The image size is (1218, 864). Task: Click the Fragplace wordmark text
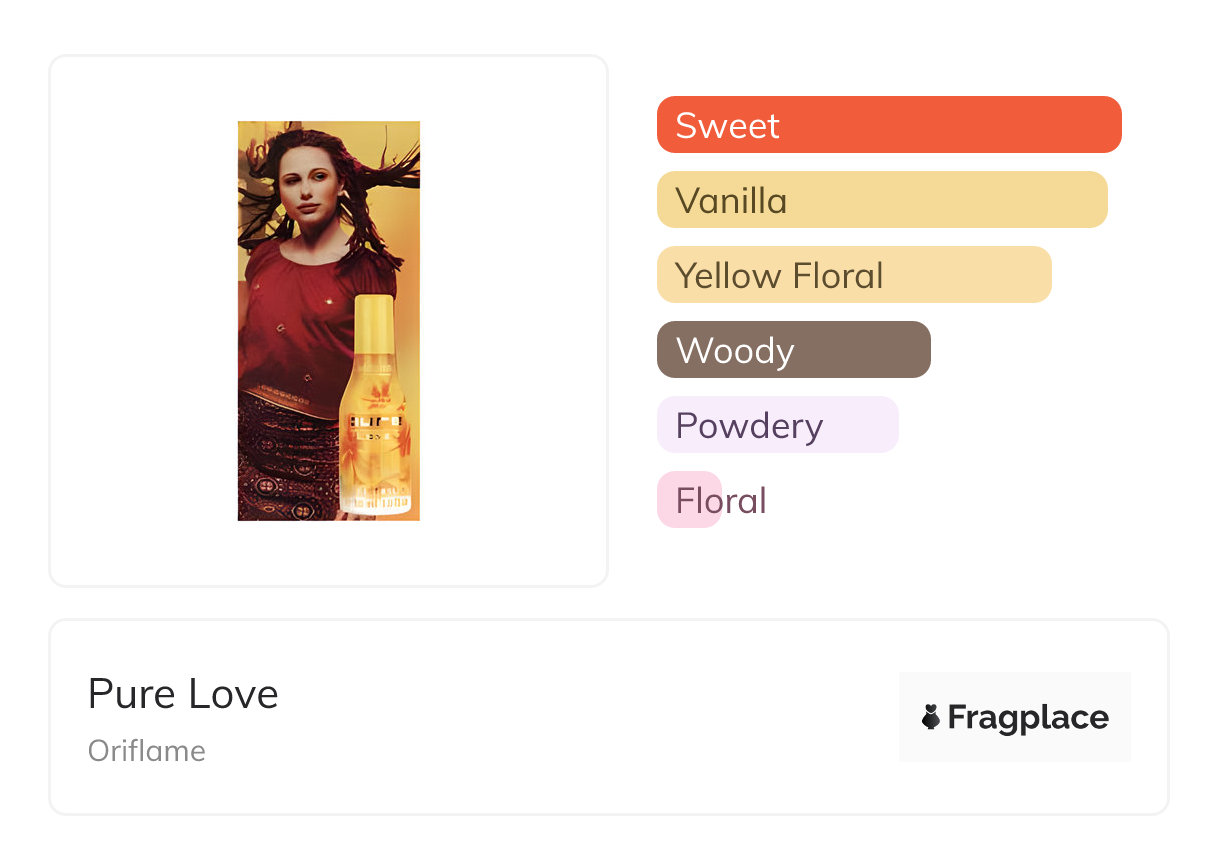[1028, 717]
